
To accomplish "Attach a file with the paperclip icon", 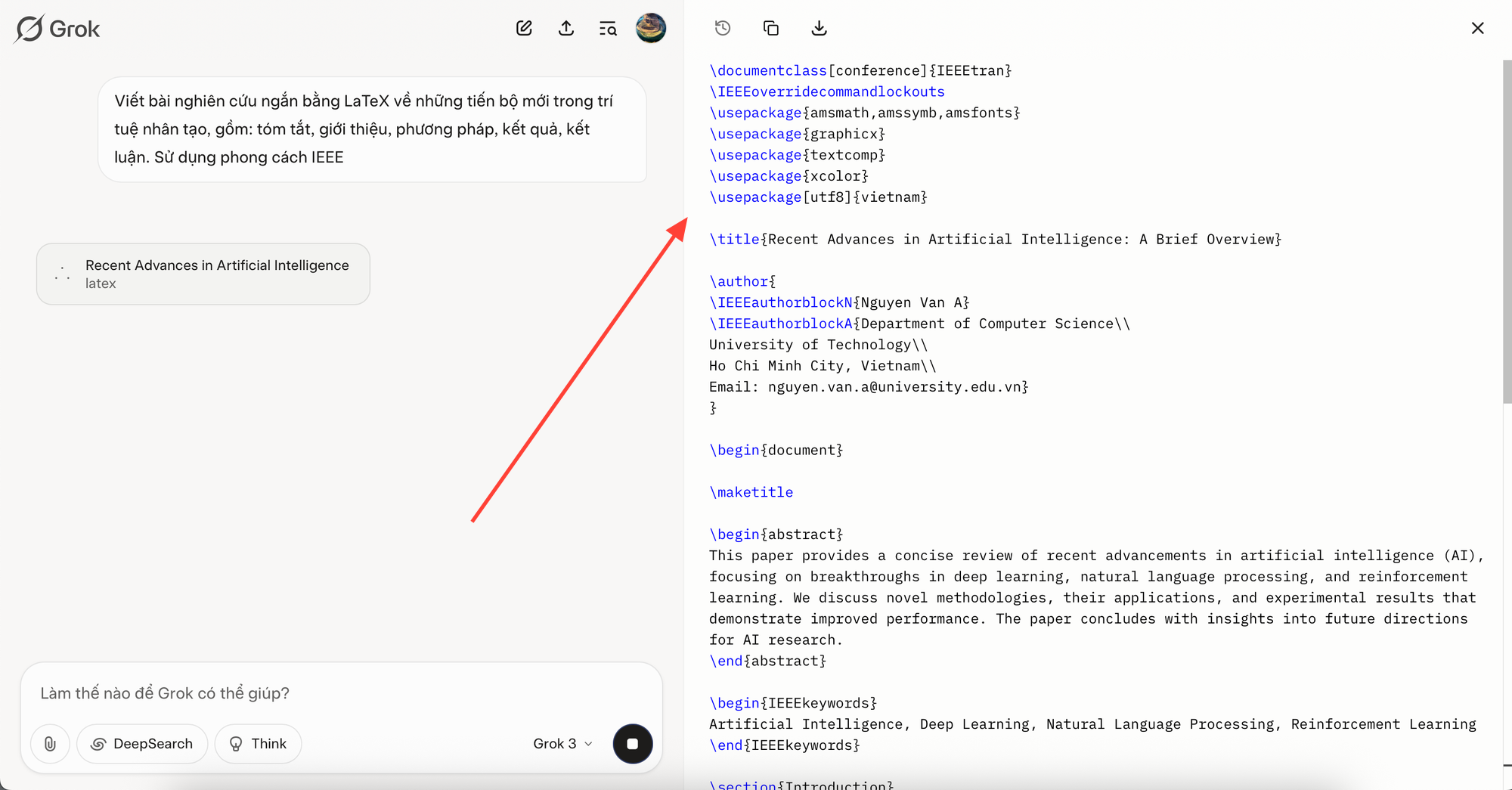I will [50, 744].
